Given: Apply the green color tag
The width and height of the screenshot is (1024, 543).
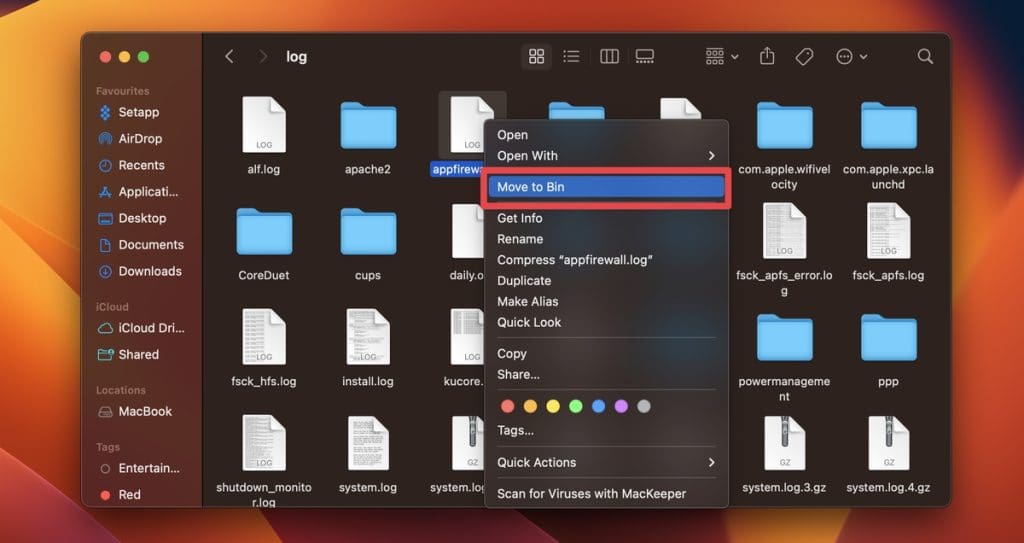Looking at the screenshot, I should pyautogui.click(x=575, y=406).
